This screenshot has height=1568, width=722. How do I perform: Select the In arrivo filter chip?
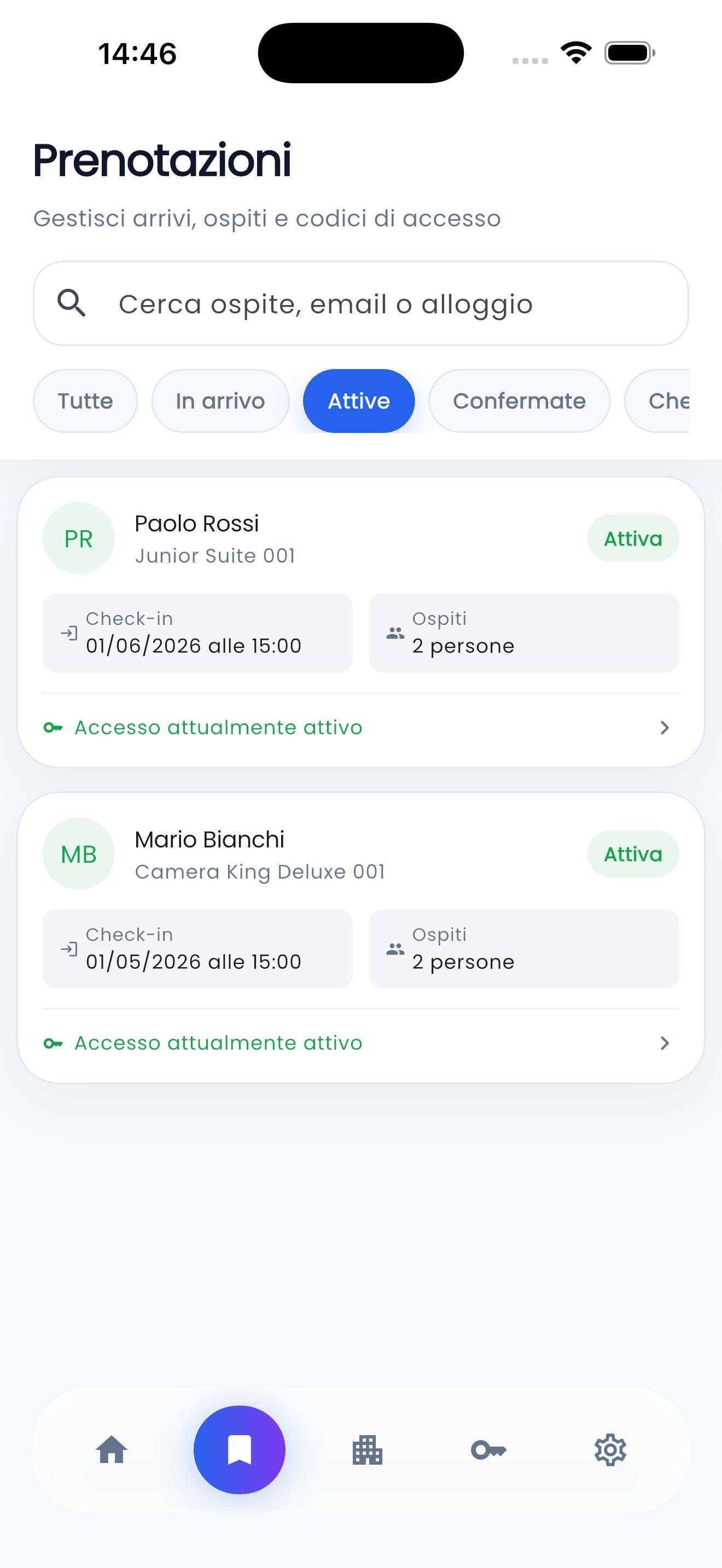point(220,401)
